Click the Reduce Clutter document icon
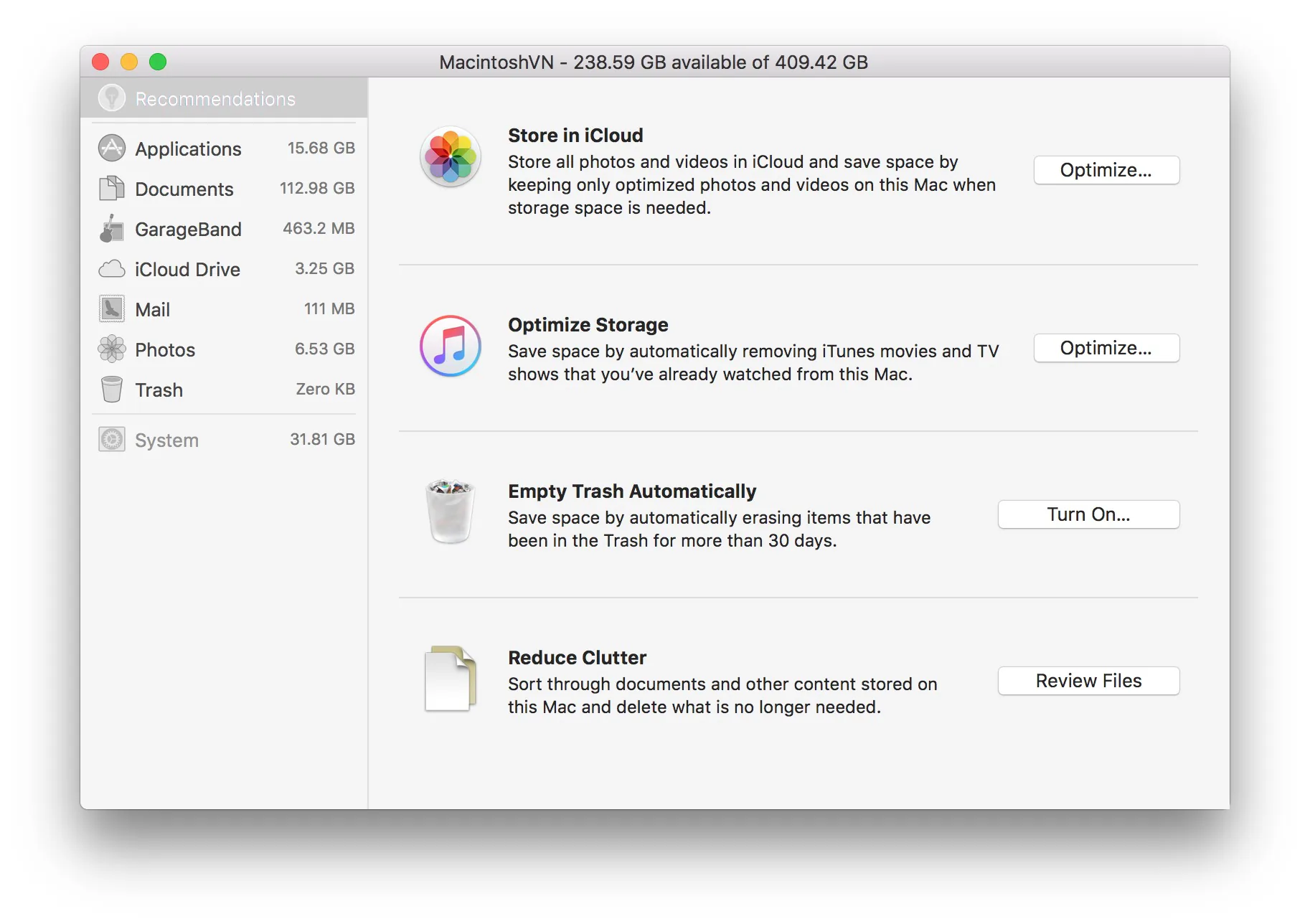This screenshot has width=1310, height=924. coord(451,679)
